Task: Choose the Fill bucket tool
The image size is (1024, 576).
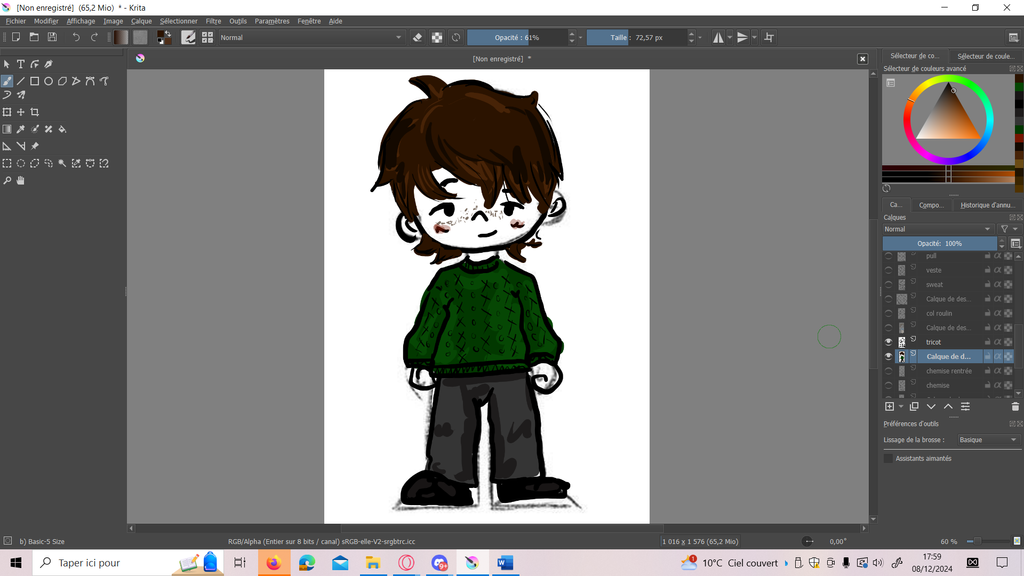Action: coord(63,129)
